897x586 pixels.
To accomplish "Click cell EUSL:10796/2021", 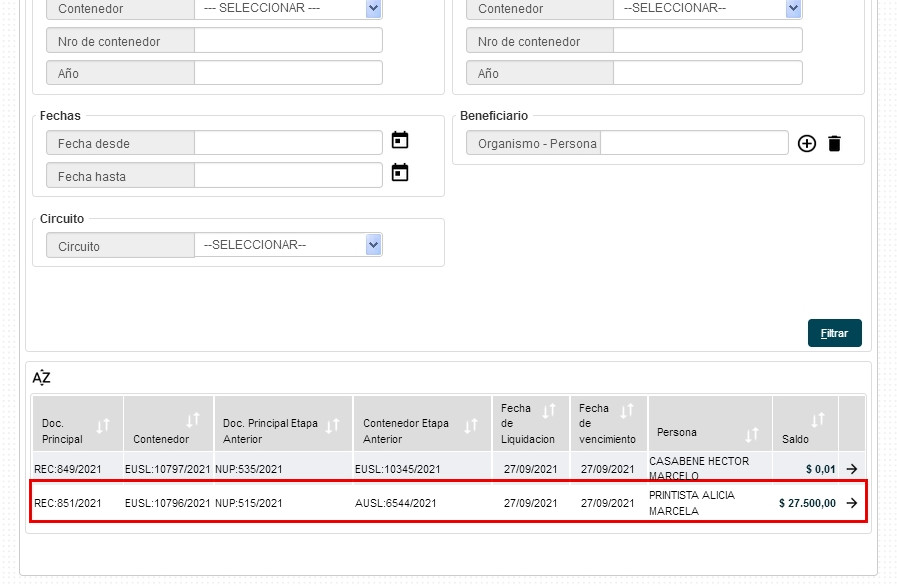I will pyautogui.click(x=168, y=503).
